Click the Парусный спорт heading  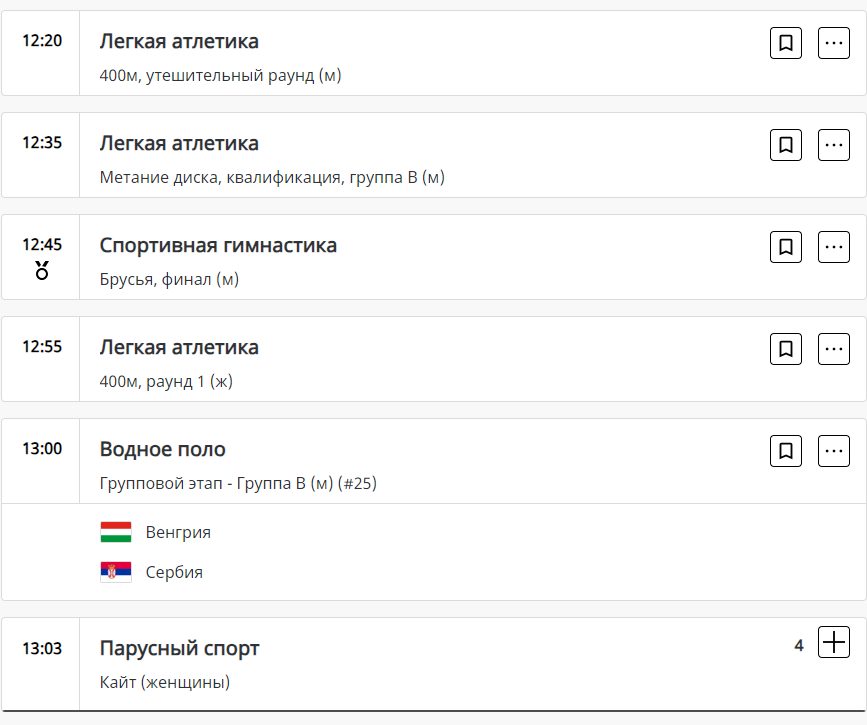180,648
